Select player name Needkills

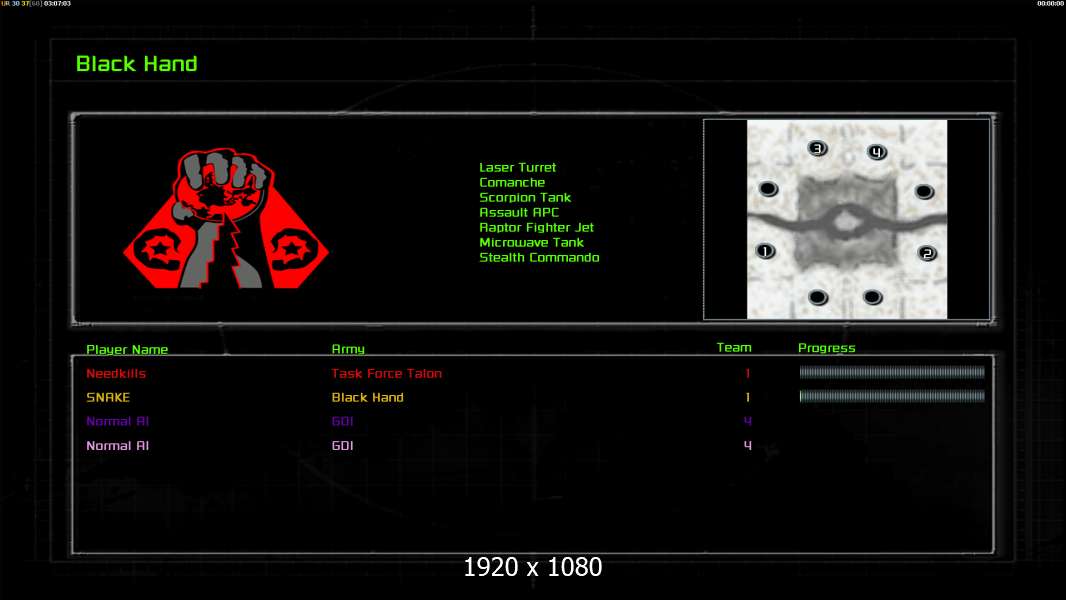click(x=116, y=373)
